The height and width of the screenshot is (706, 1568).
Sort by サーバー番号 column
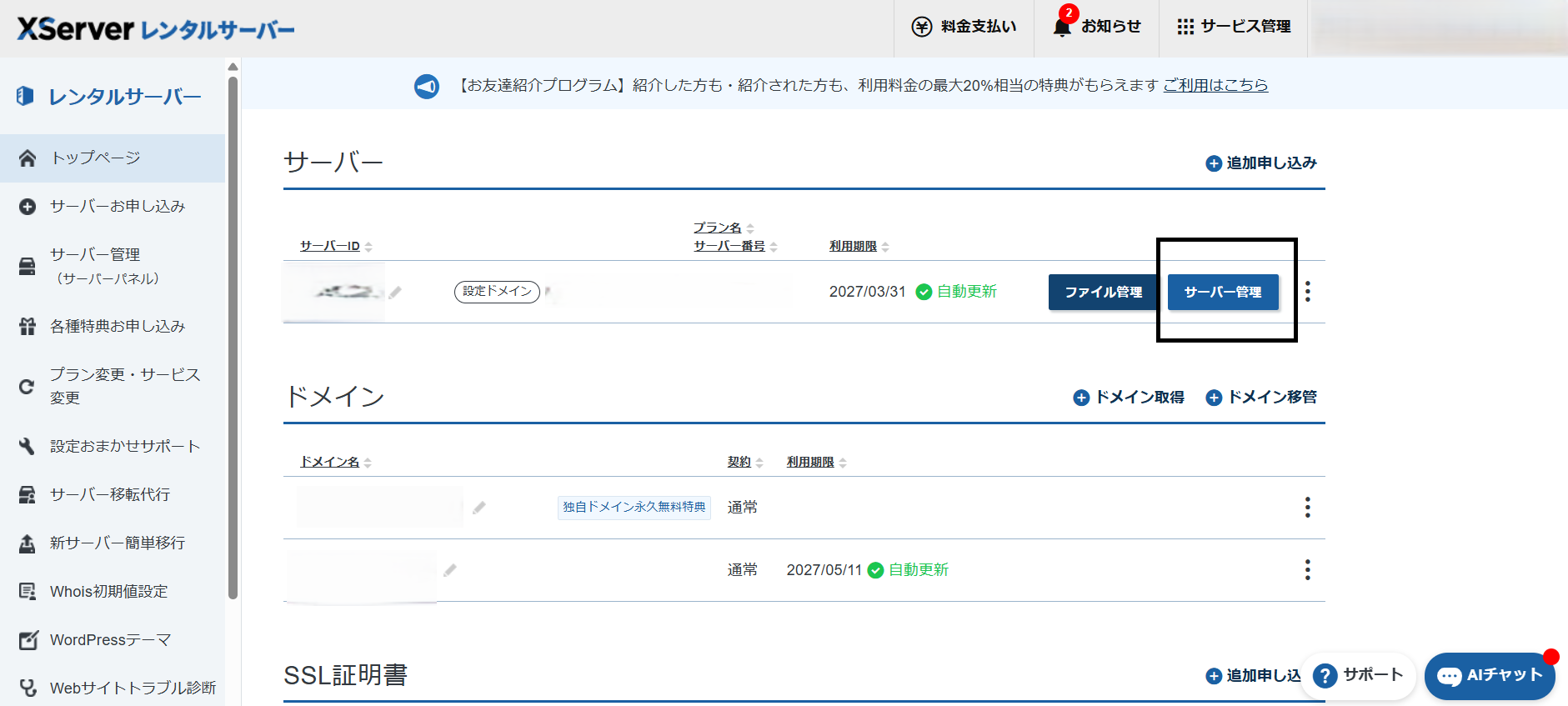tap(735, 247)
